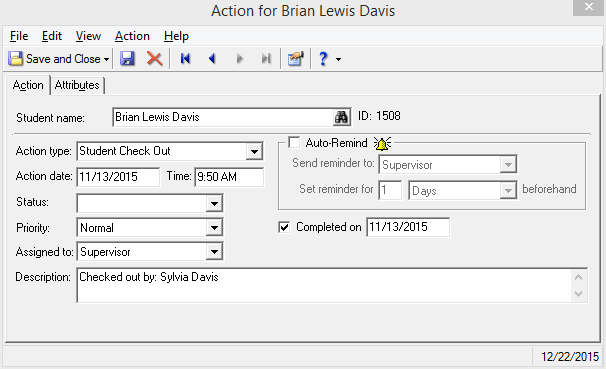Screen dimensions: 606x369
Task: Expand the Status dropdown
Action: (214, 203)
